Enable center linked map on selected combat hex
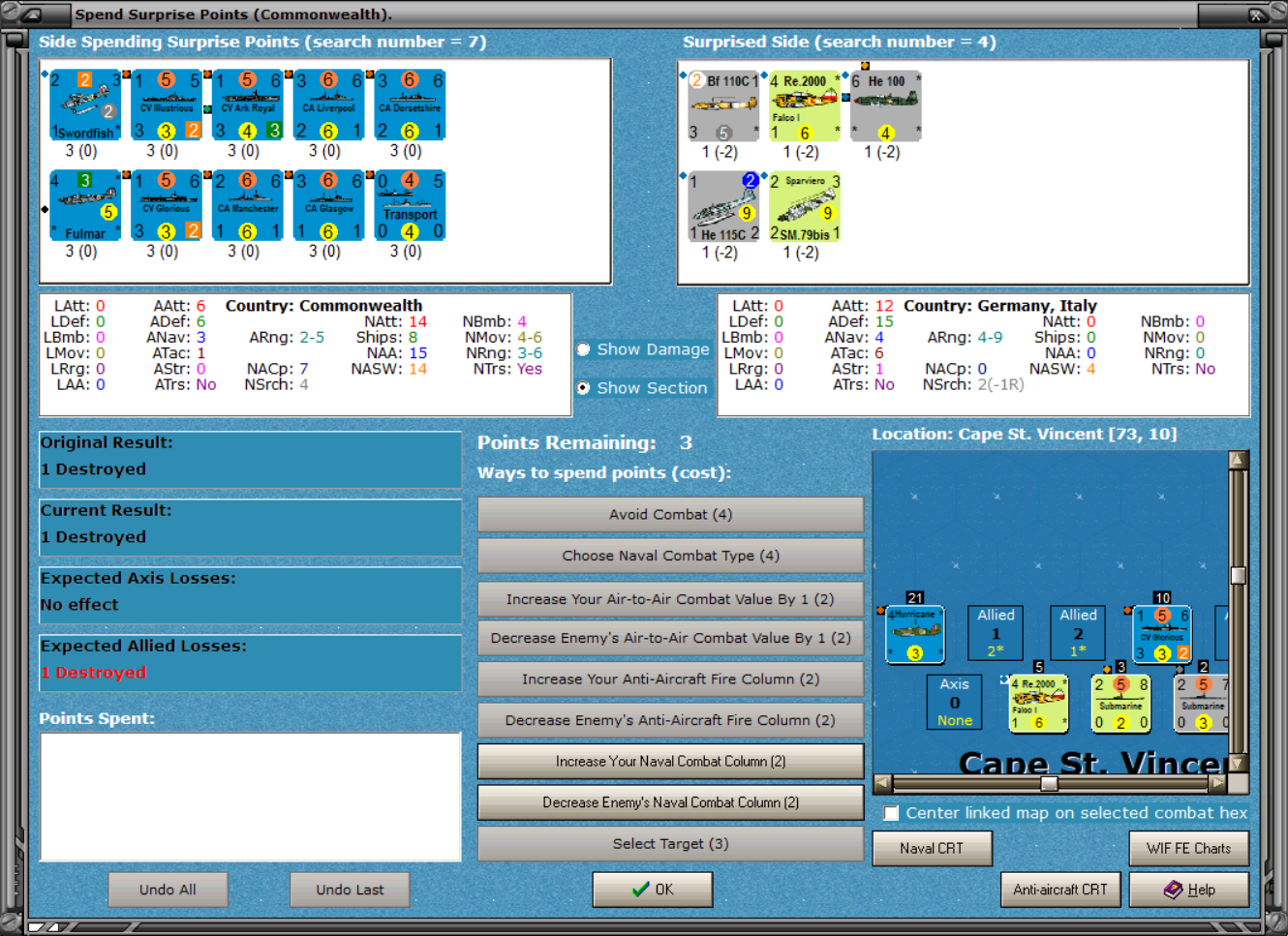 tap(891, 813)
